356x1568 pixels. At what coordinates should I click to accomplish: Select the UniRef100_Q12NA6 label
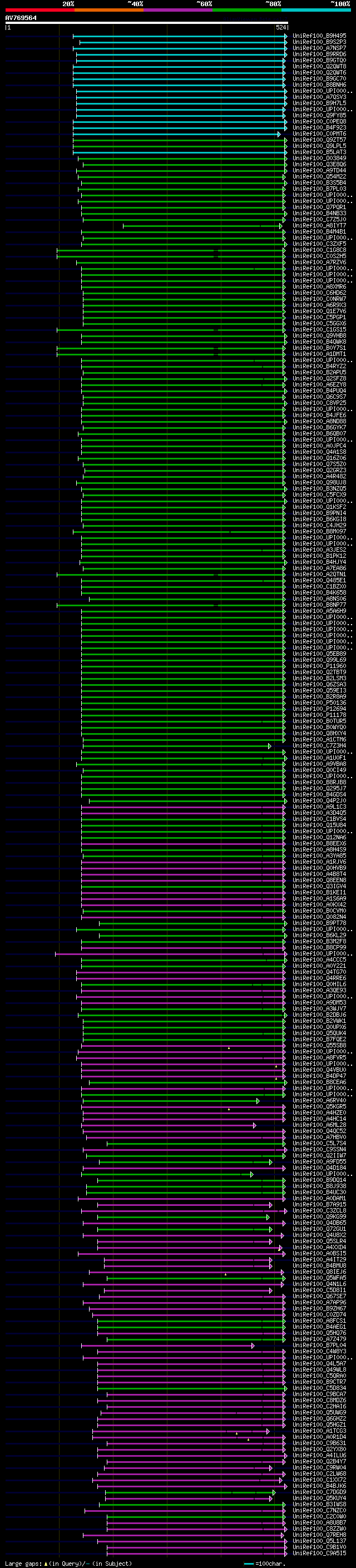tap(319, 838)
